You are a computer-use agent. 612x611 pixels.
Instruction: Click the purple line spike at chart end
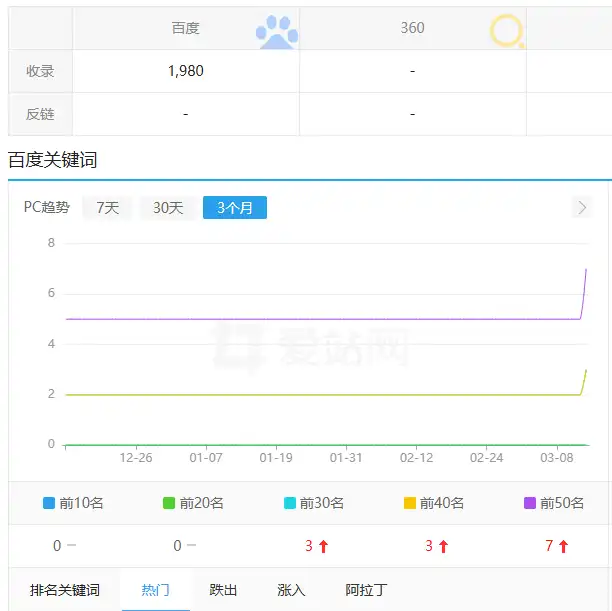[x=584, y=294]
